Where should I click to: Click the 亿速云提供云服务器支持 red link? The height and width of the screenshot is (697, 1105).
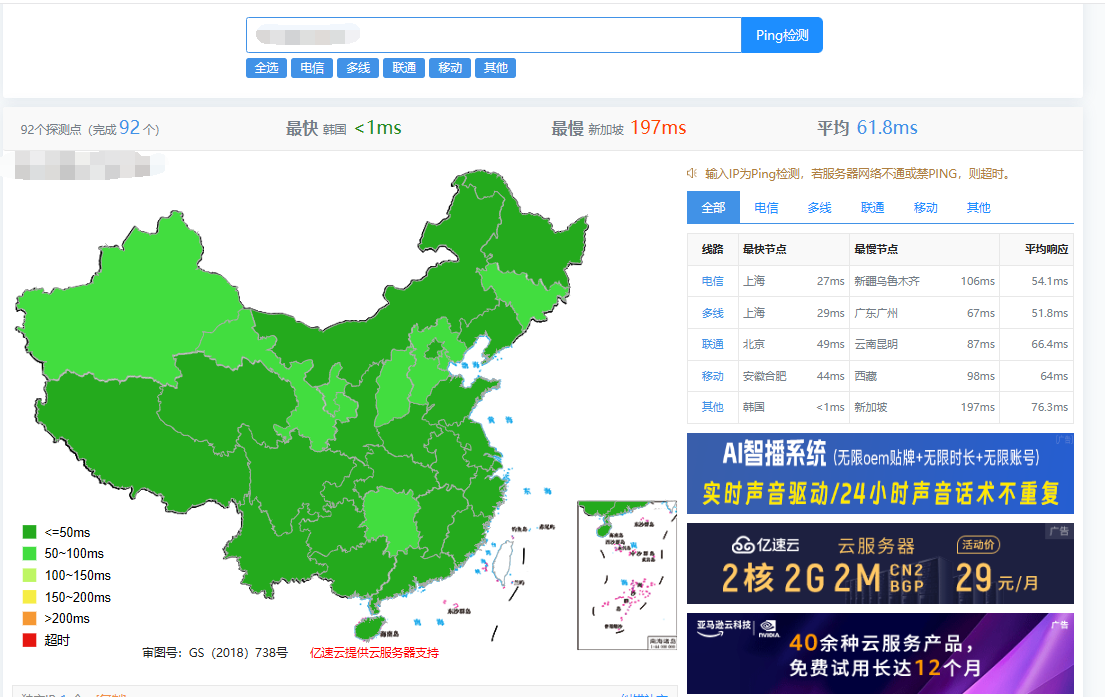click(374, 653)
